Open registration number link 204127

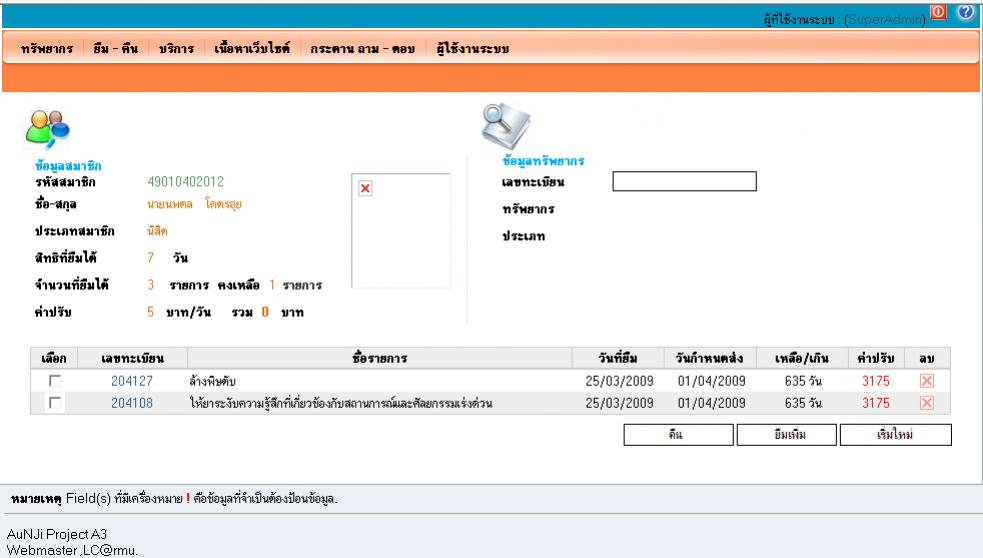coord(132,381)
